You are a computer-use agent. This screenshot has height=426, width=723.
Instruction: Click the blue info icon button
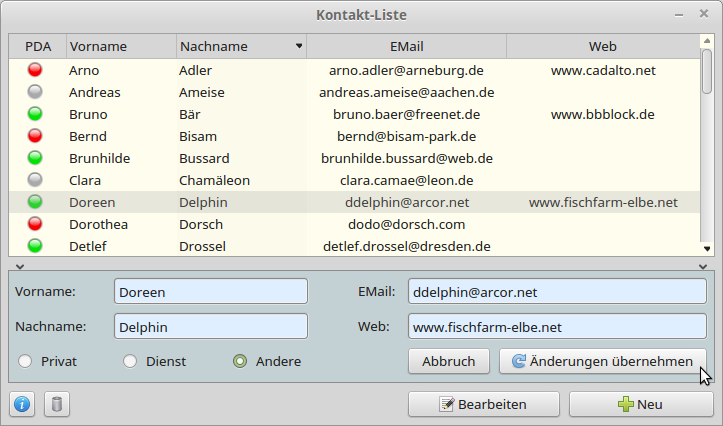point(23,404)
